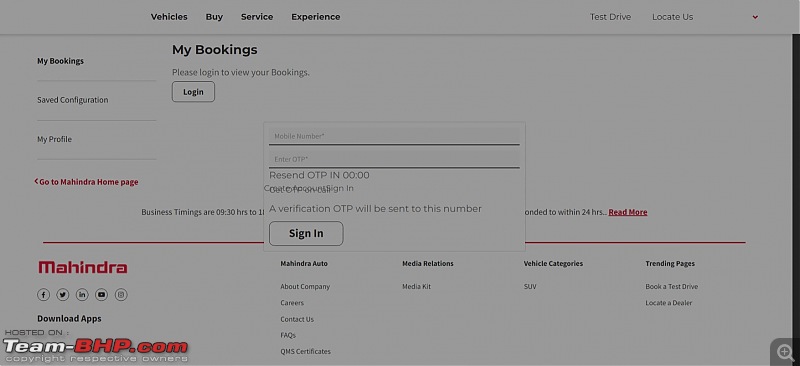Open Mahindra Twitter page icon
The width and height of the screenshot is (800, 366).
[x=63, y=295]
